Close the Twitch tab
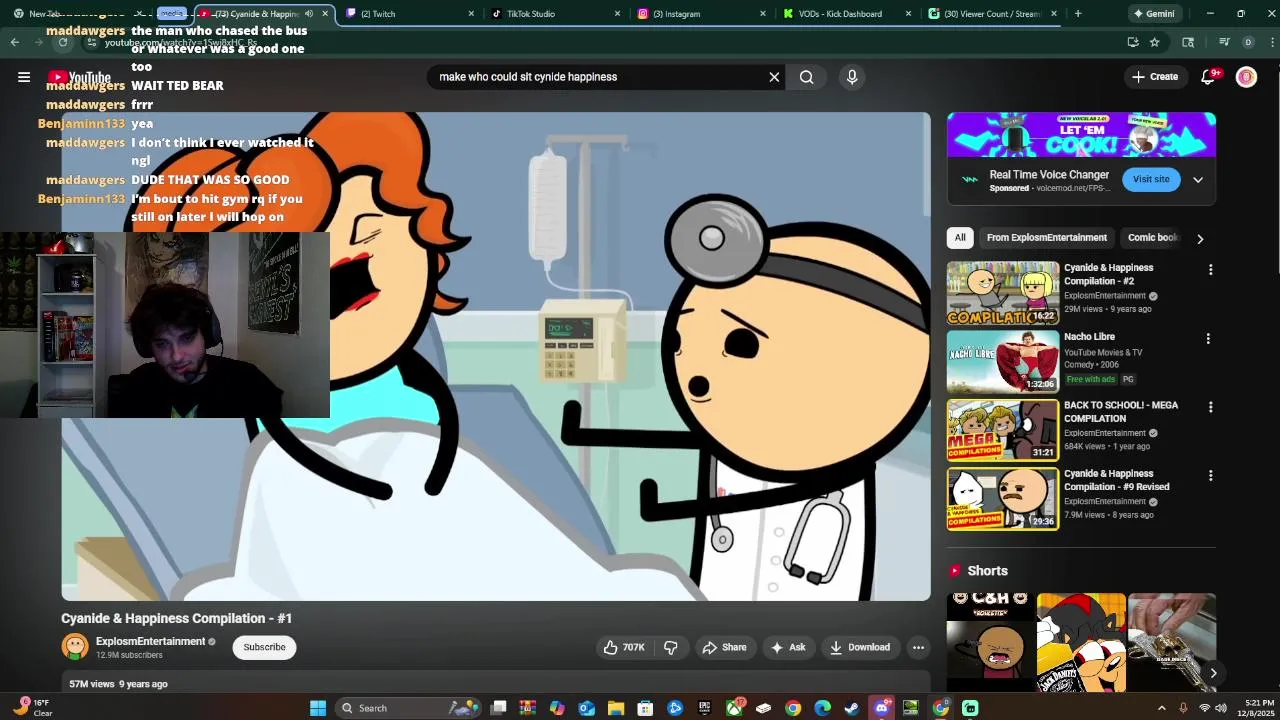This screenshot has width=1280, height=720. (x=471, y=14)
